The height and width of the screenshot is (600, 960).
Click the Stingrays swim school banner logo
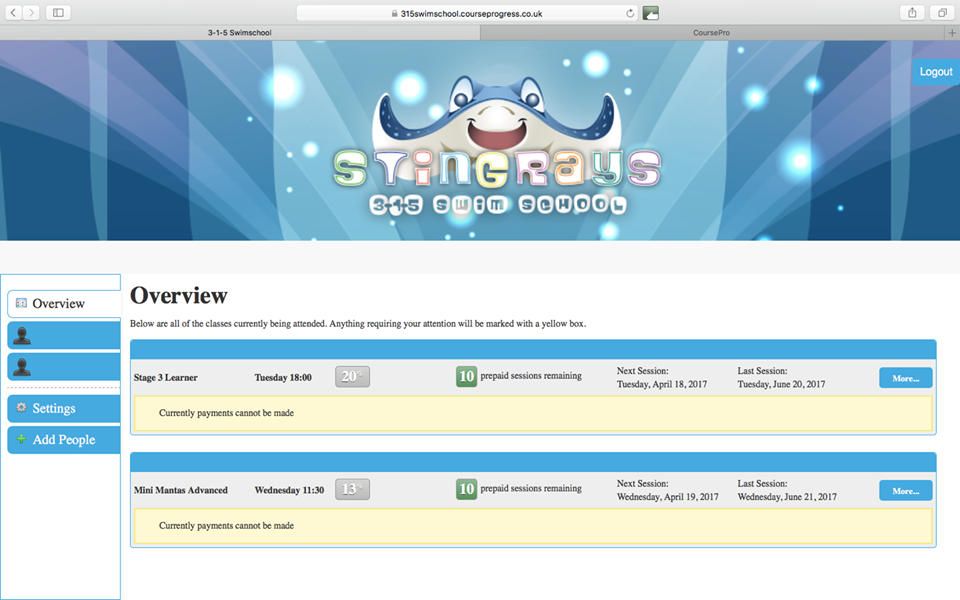click(x=497, y=147)
